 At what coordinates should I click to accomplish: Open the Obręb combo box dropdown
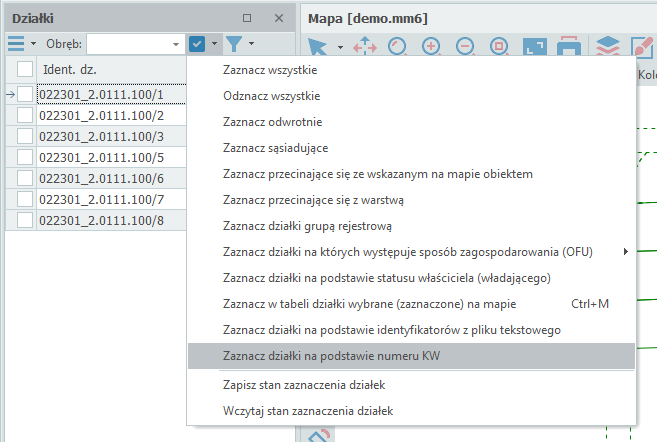[176, 44]
